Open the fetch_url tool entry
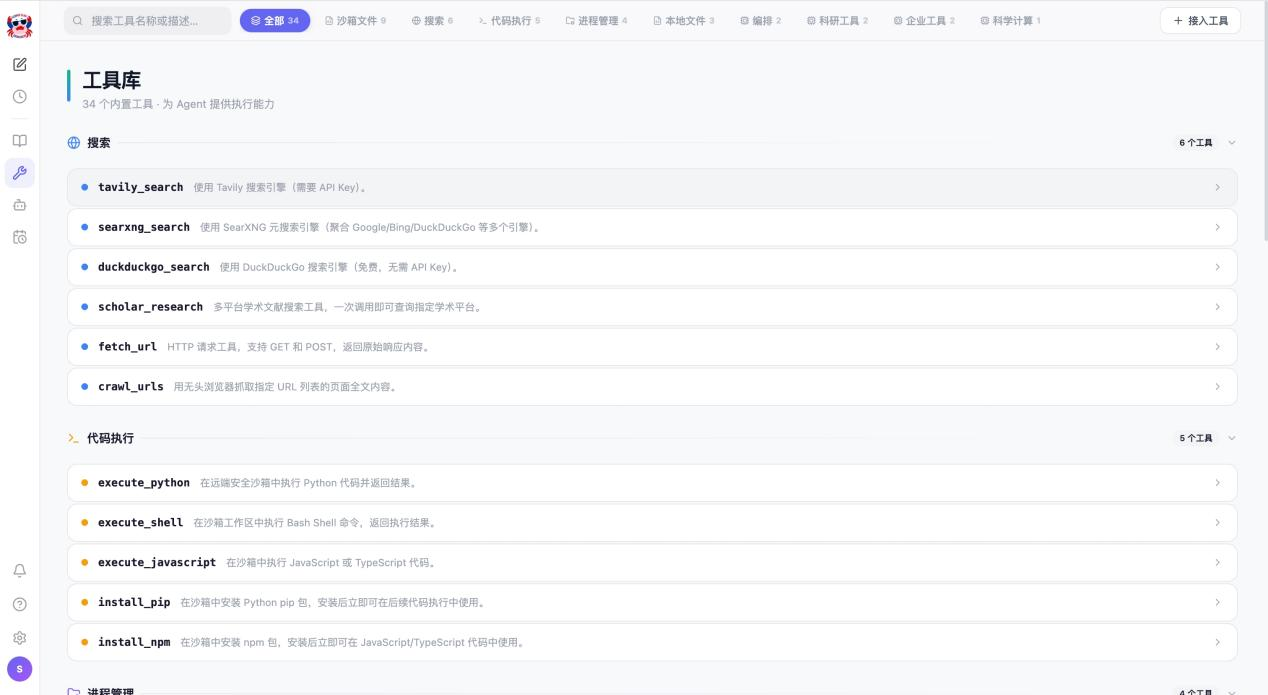This screenshot has height=695, width=1268. [x=651, y=347]
